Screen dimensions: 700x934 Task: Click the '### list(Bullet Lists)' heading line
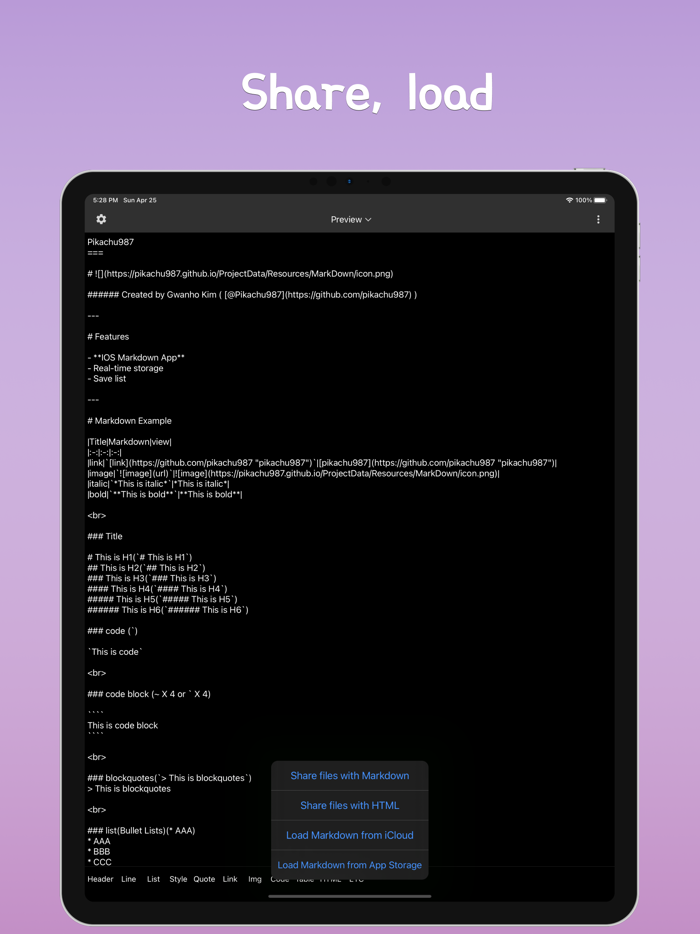coord(141,830)
